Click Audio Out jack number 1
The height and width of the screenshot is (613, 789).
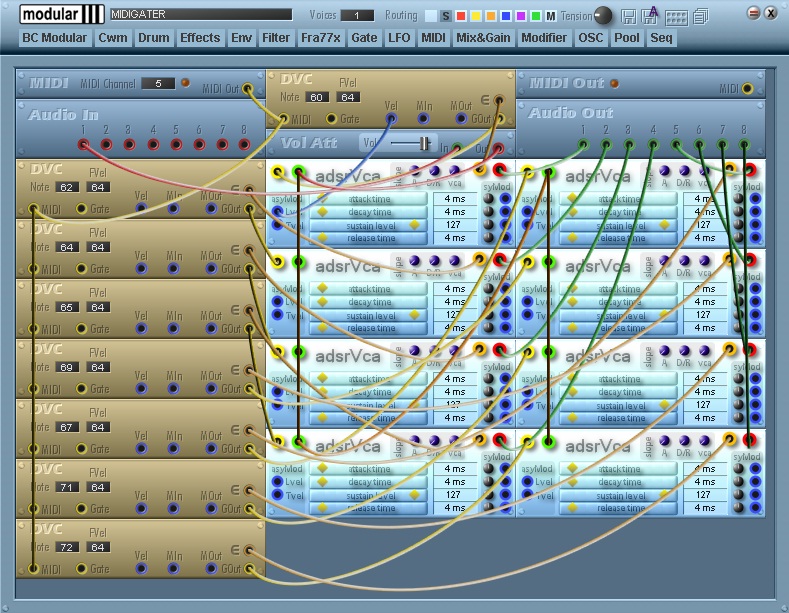click(583, 145)
